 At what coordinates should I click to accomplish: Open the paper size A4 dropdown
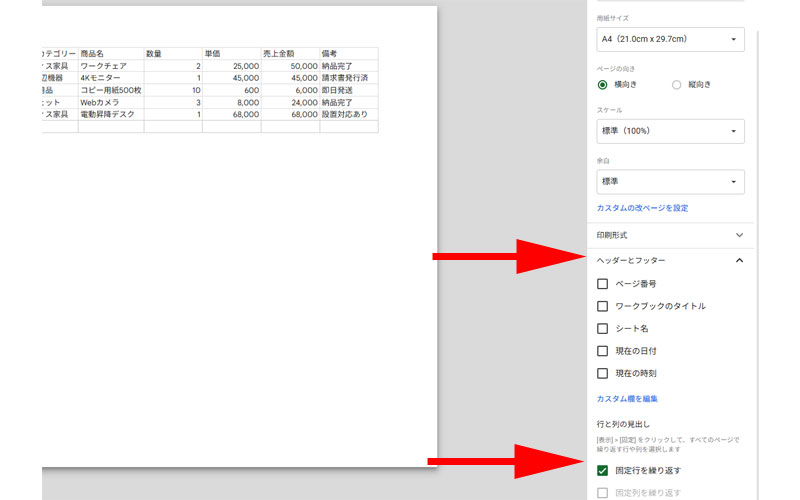(670, 39)
